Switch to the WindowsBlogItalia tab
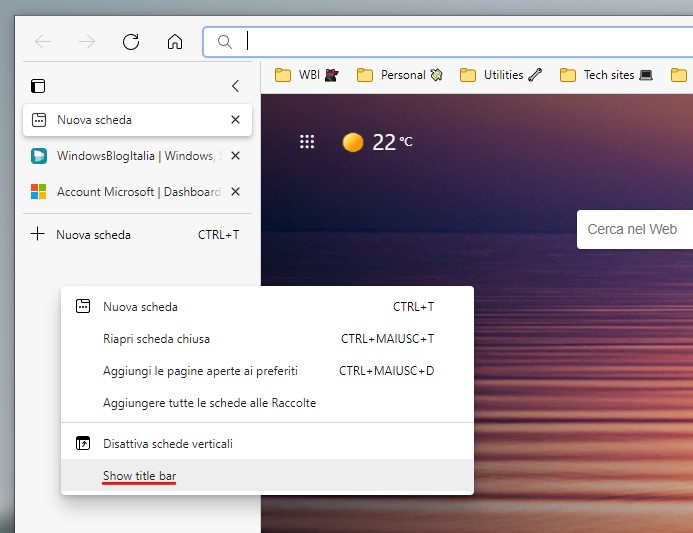Viewport: 693px width, 533px height. click(137, 156)
